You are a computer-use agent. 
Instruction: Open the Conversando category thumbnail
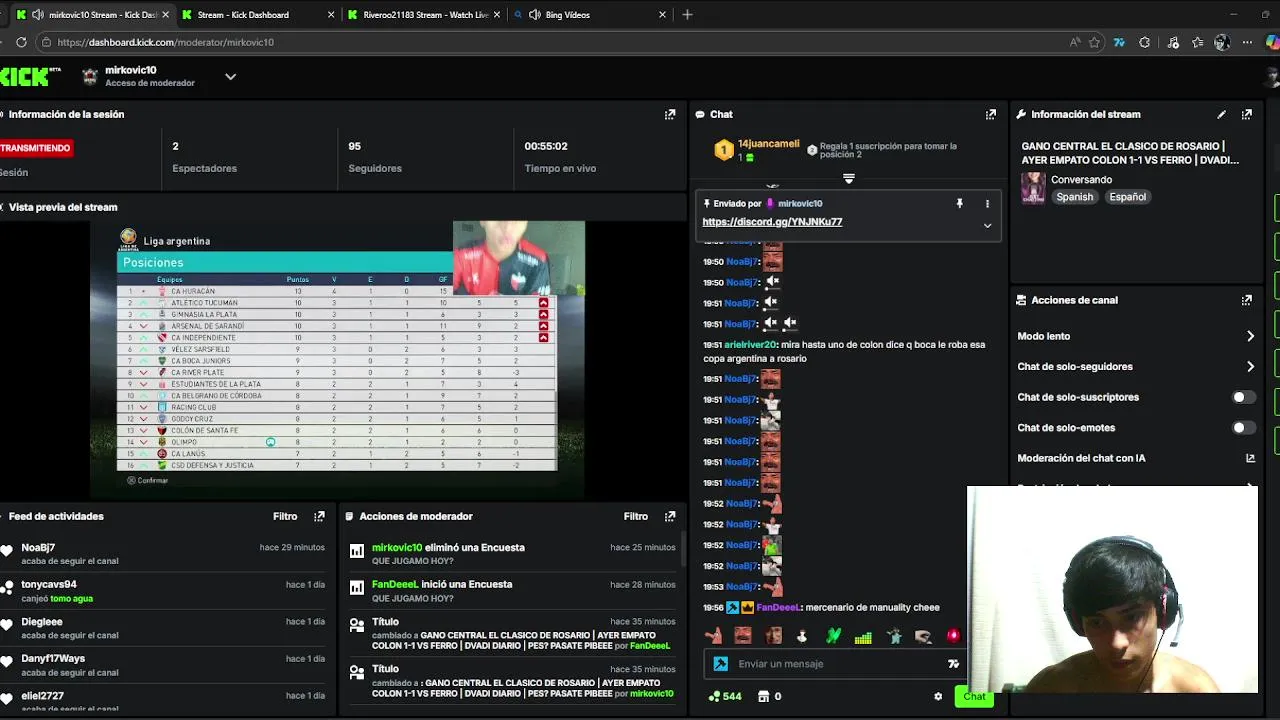[1033, 188]
